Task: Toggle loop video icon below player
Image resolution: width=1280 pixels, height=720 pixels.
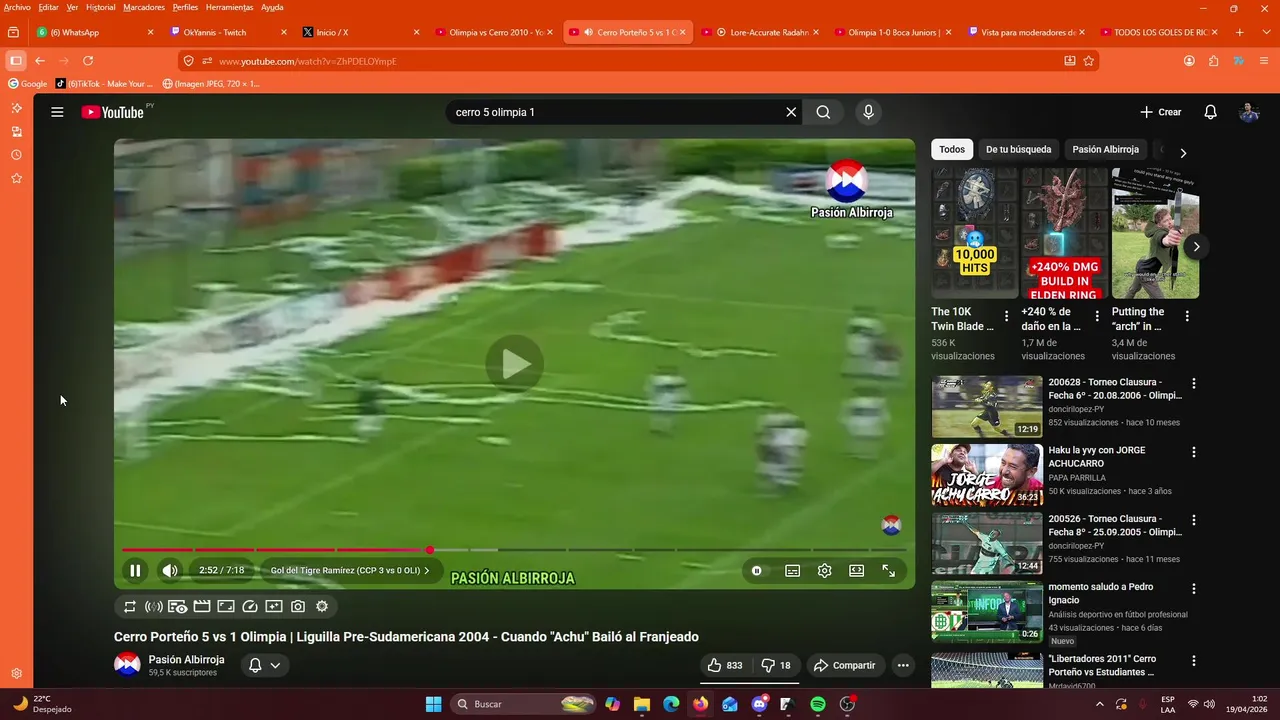Action: point(130,606)
